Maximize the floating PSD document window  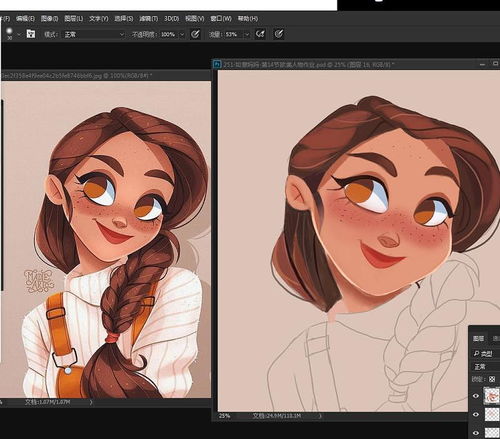click(495, 63)
